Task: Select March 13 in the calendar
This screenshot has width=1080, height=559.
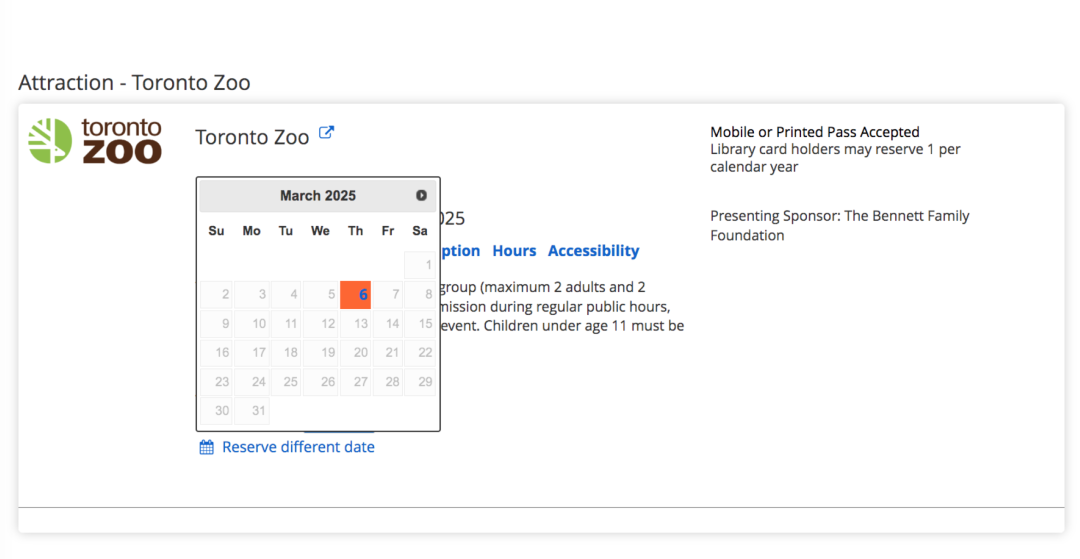Action: click(x=355, y=324)
